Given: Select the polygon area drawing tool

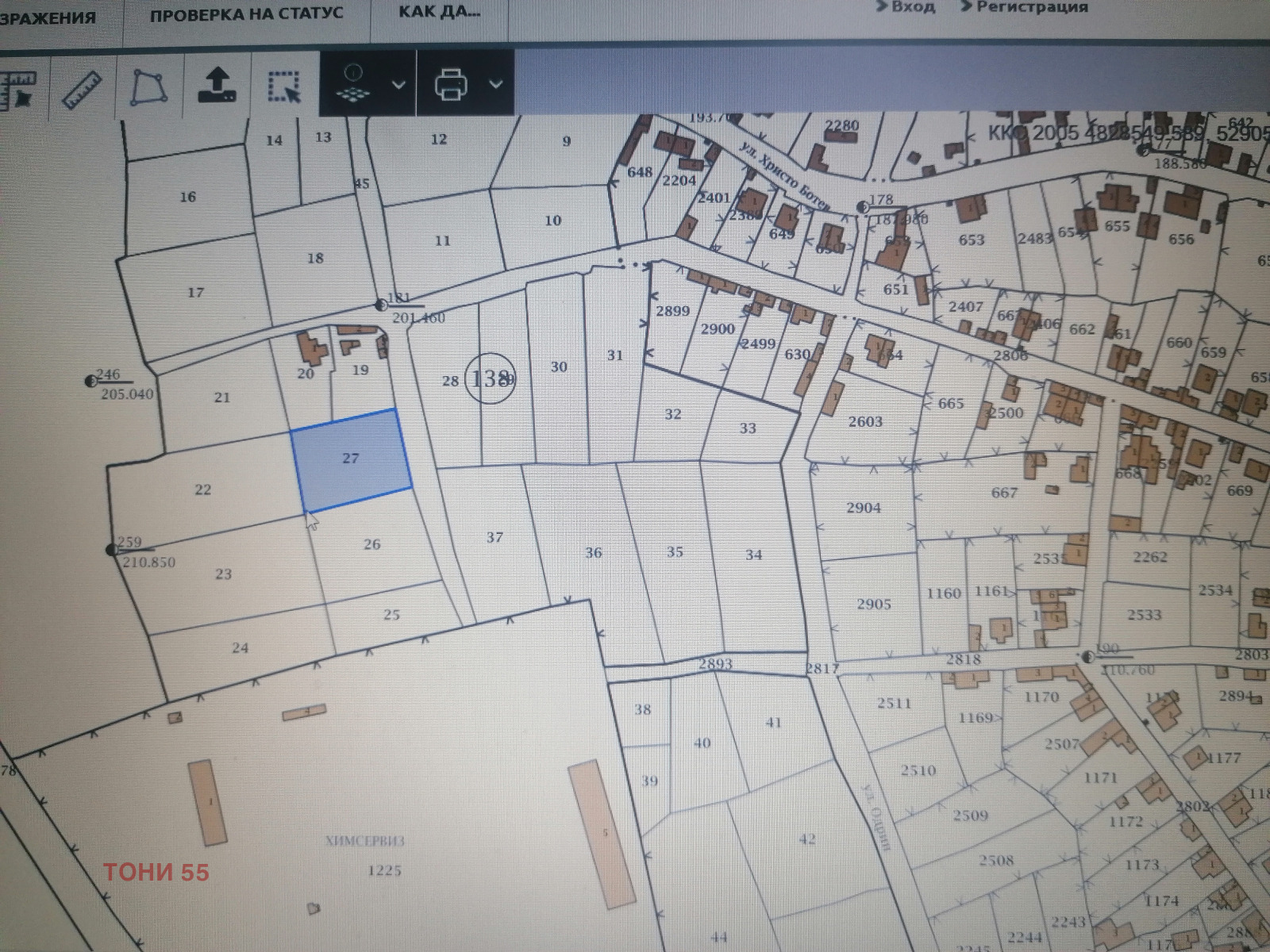Looking at the screenshot, I should pyautogui.click(x=148, y=86).
